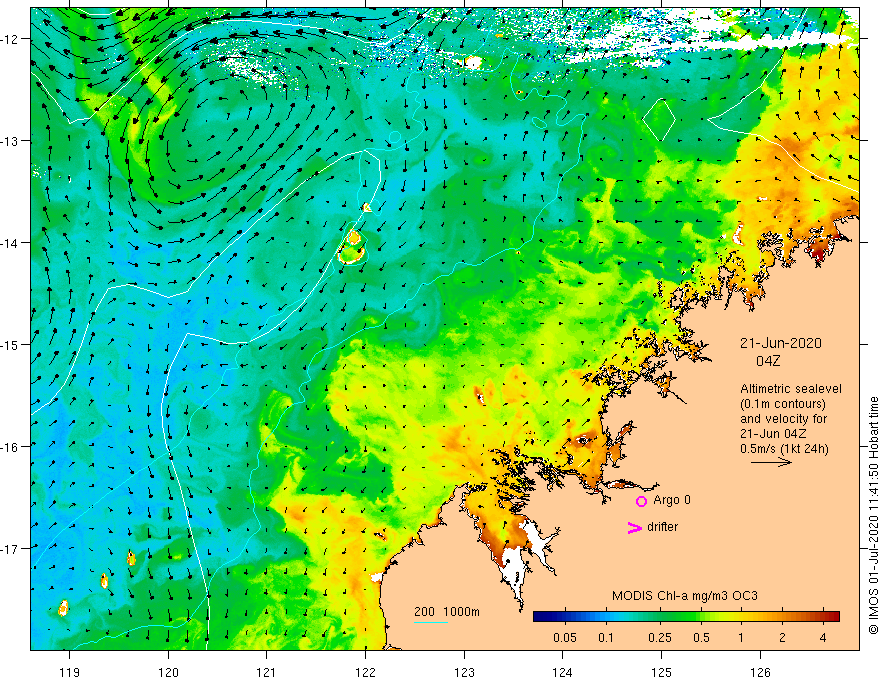Click the '0.5m/s (1kt 24h)' scale text
Image resolution: width=880 pixels, height=680 pixels.
point(784,449)
